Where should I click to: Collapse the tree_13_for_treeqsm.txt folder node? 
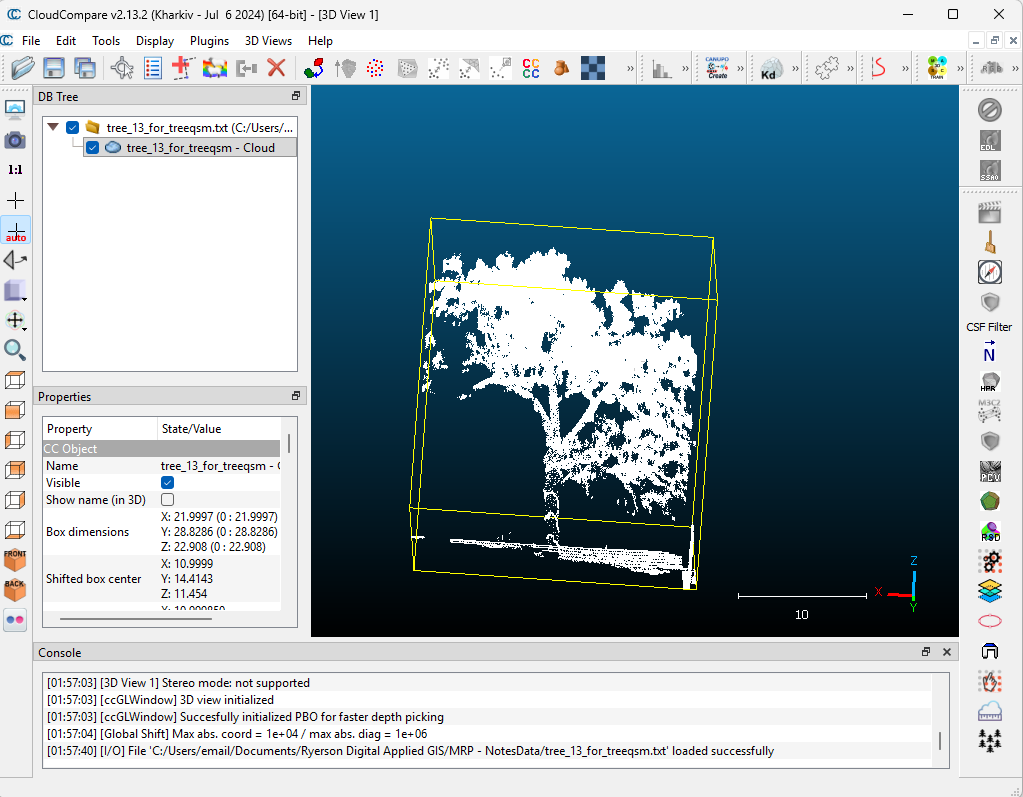[x=53, y=127]
